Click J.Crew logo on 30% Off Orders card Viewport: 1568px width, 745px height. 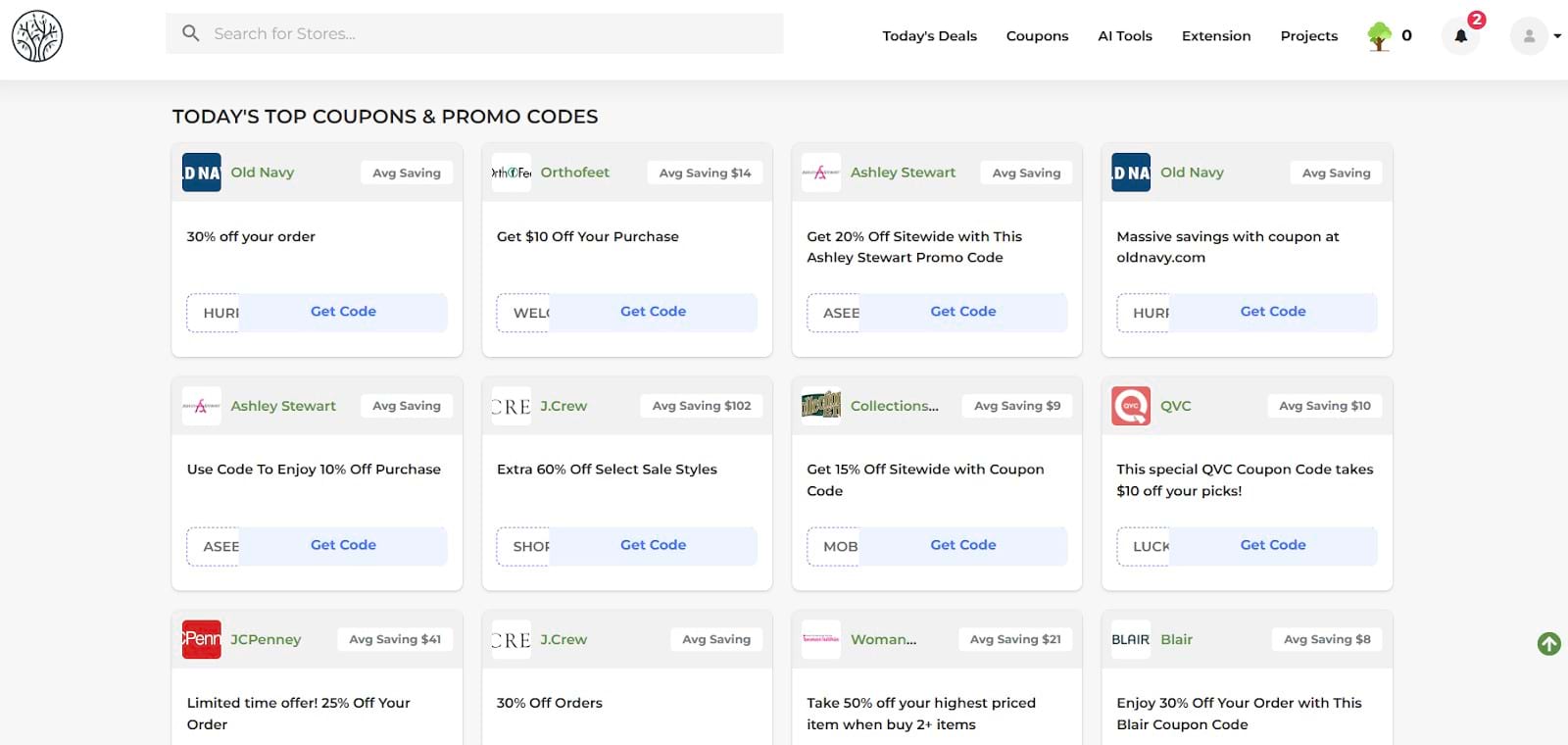[511, 639]
